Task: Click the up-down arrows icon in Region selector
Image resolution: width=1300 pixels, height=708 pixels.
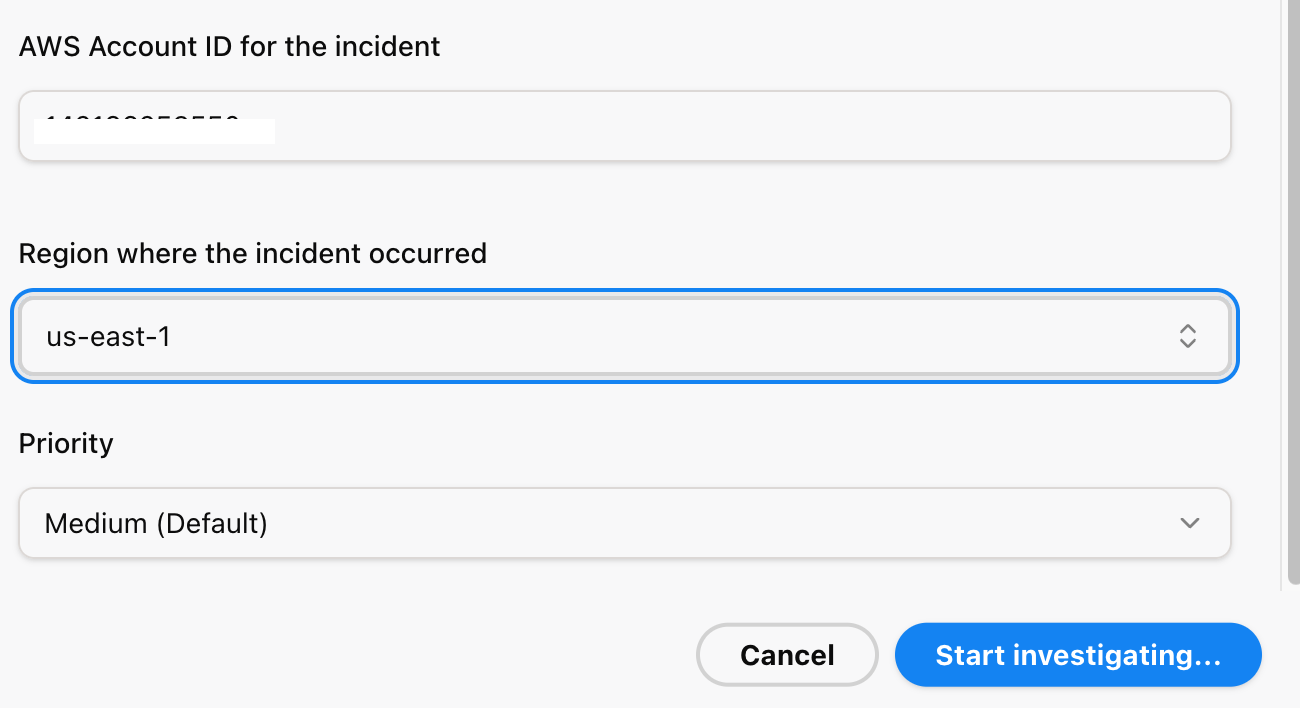Action: pyautogui.click(x=1187, y=336)
